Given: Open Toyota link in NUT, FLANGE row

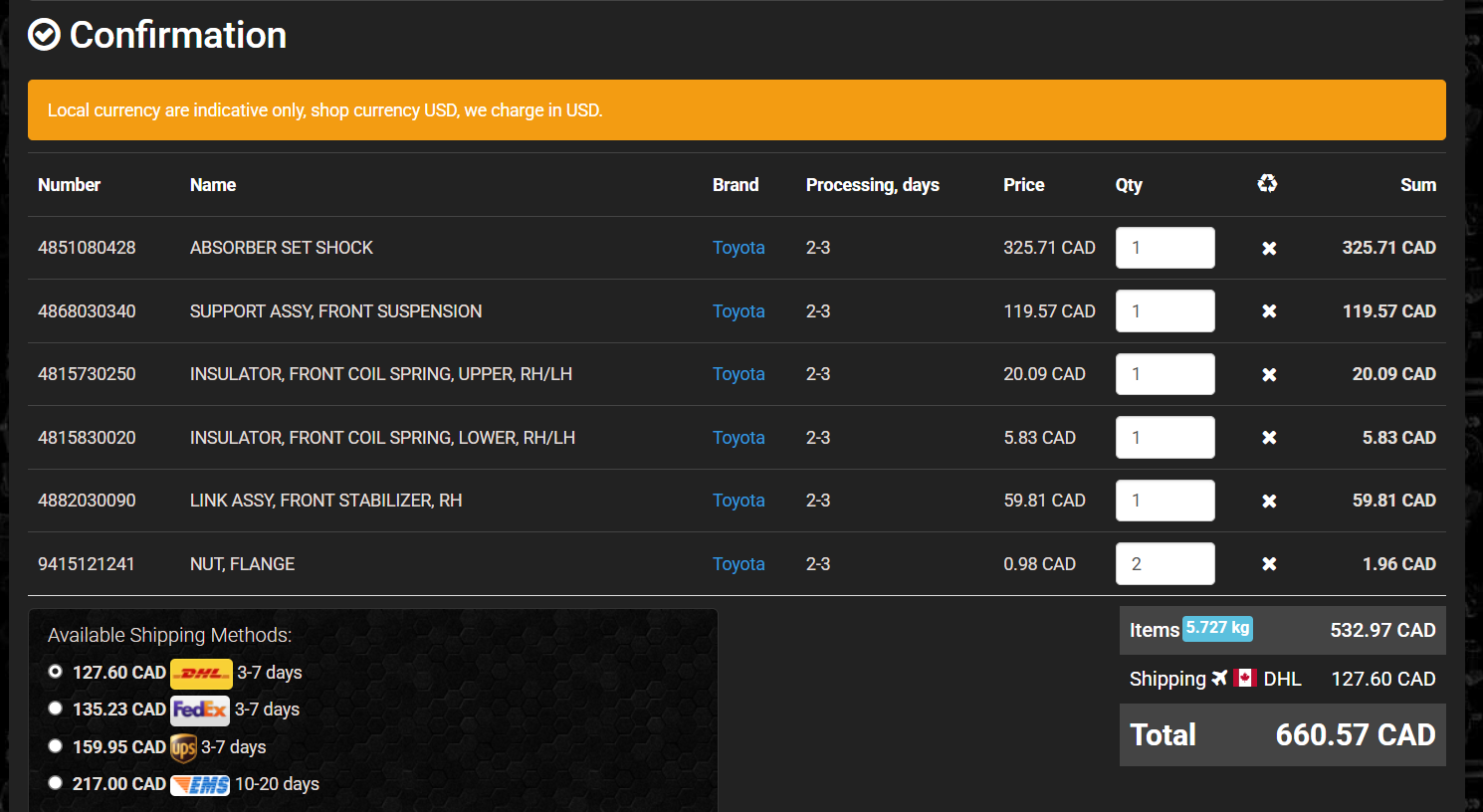Looking at the screenshot, I should tap(739, 564).
